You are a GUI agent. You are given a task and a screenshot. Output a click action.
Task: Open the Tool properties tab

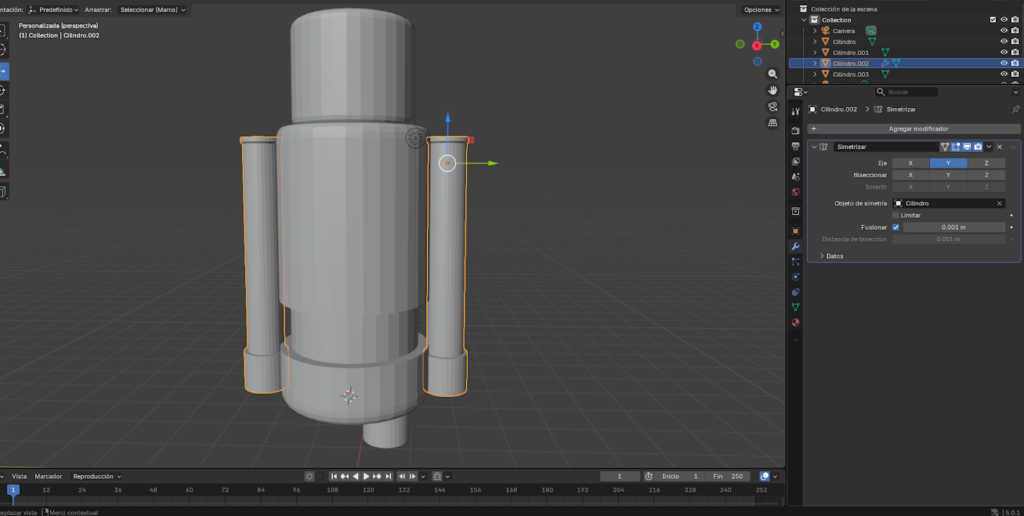[796, 111]
